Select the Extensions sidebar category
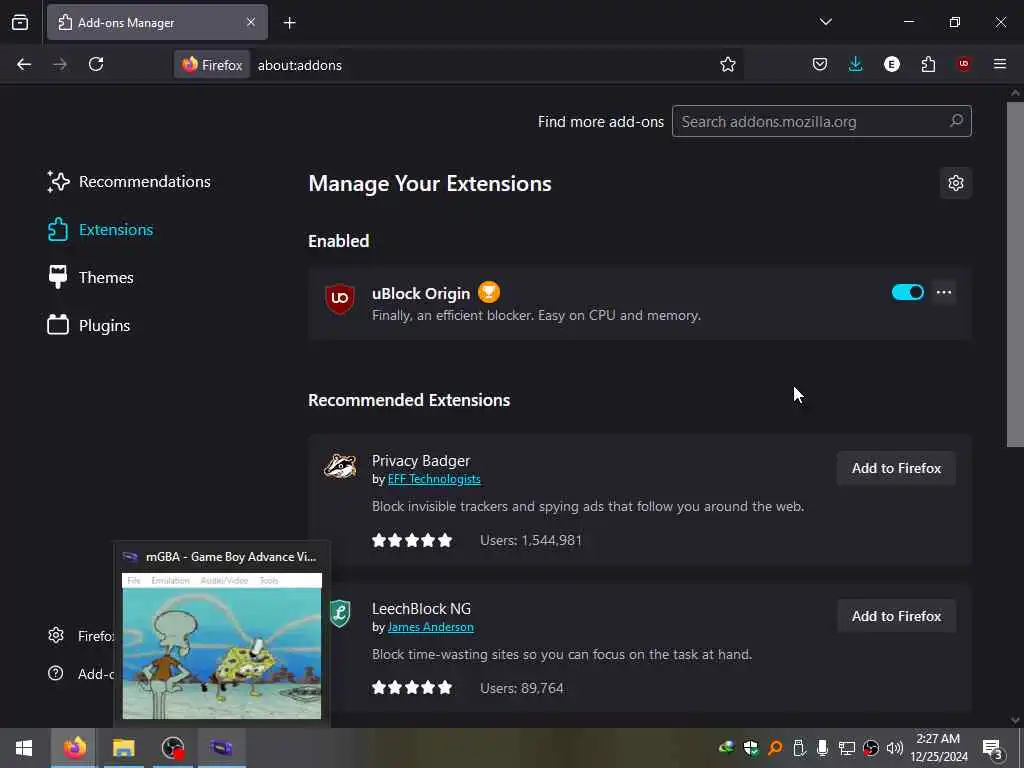 click(x=100, y=230)
